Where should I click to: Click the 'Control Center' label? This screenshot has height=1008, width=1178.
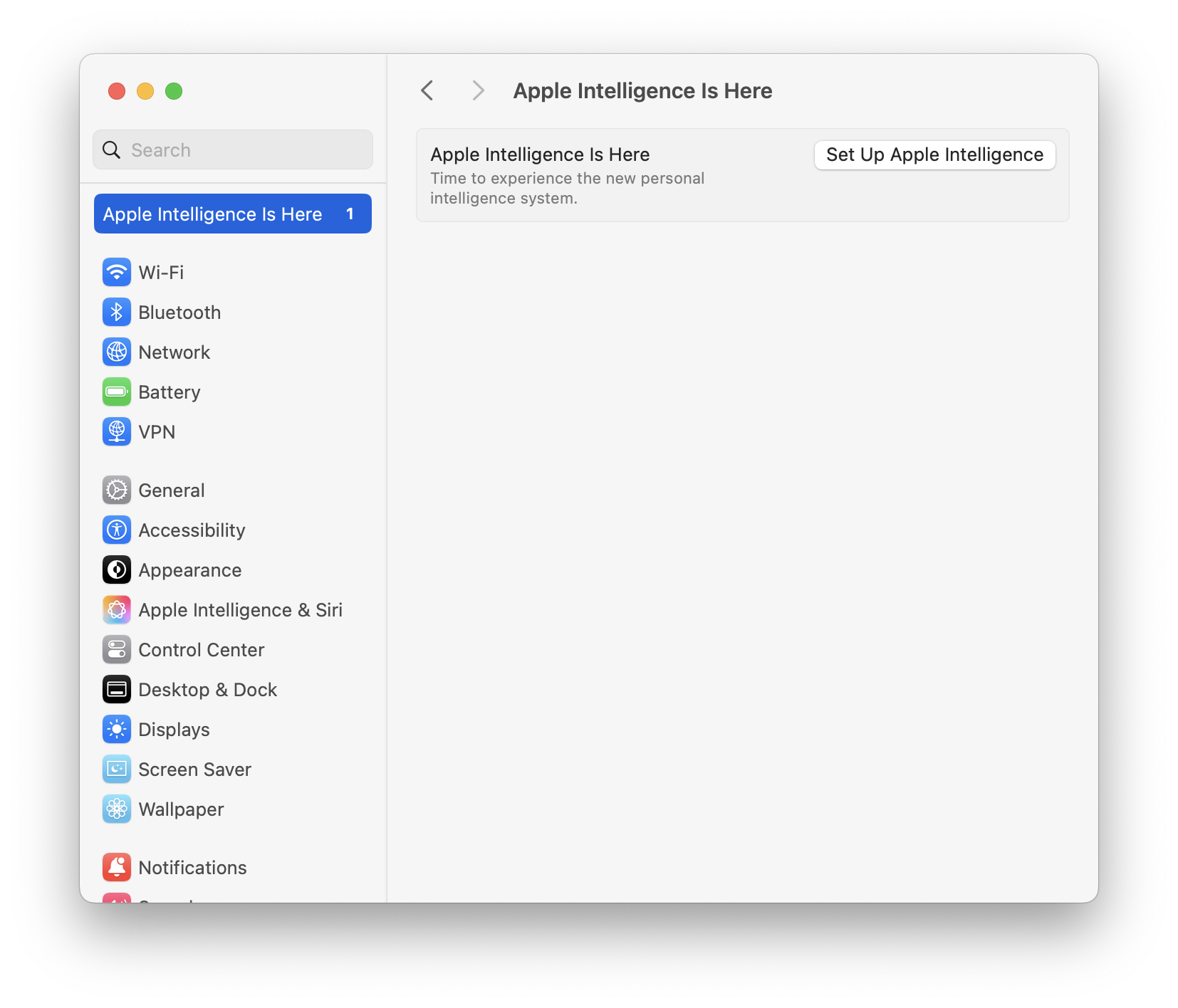tap(202, 650)
